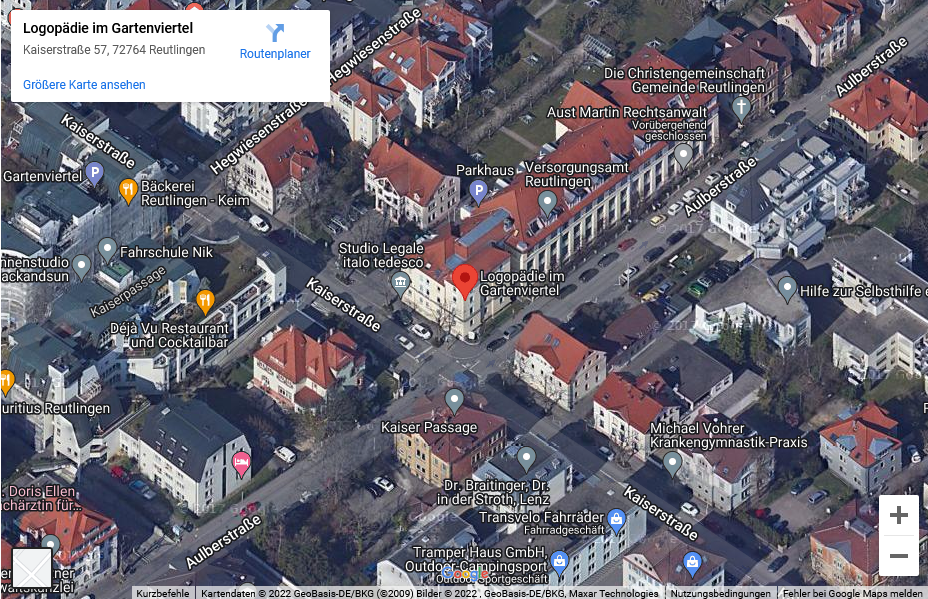Open Transvelo Fahrräder shopping marker

[616, 521]
